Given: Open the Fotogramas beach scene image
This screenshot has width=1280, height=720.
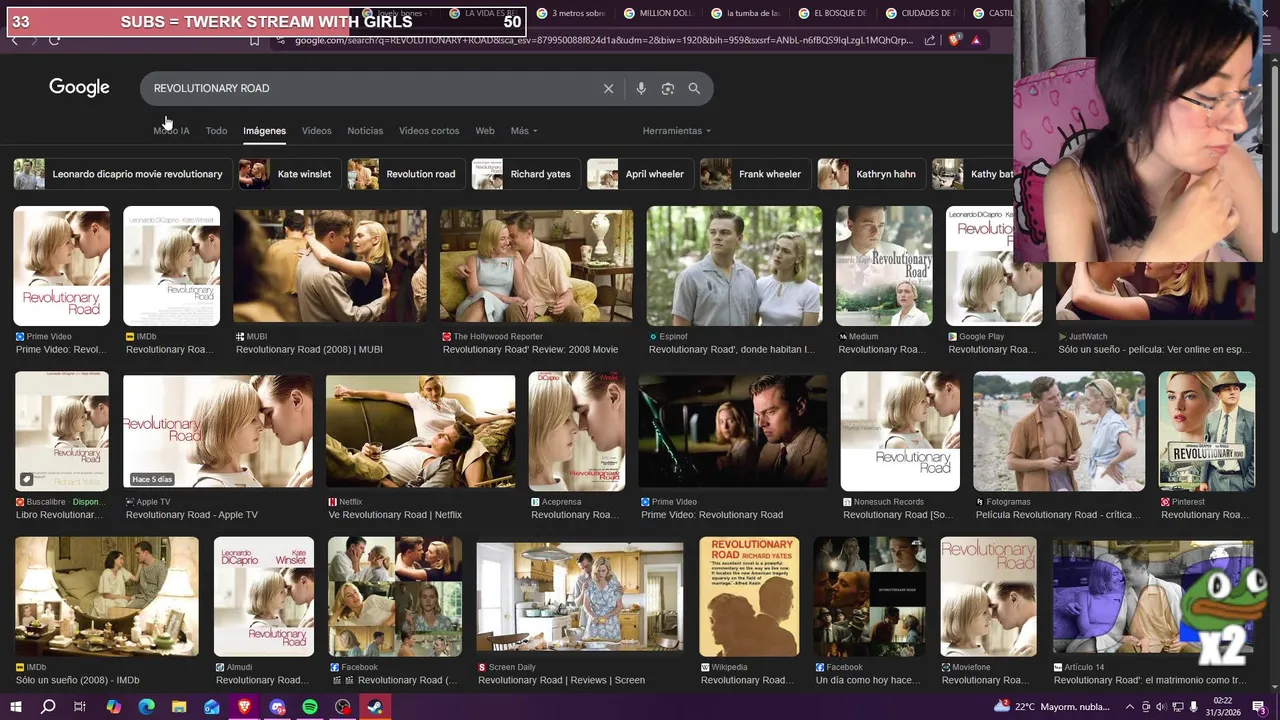Looking at the screenshot, I should click(1059, 432).
